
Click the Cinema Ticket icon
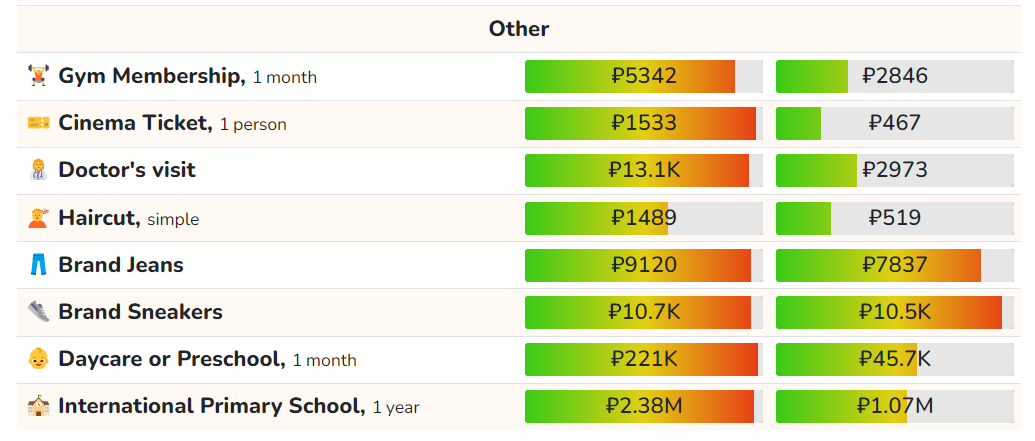38,123
